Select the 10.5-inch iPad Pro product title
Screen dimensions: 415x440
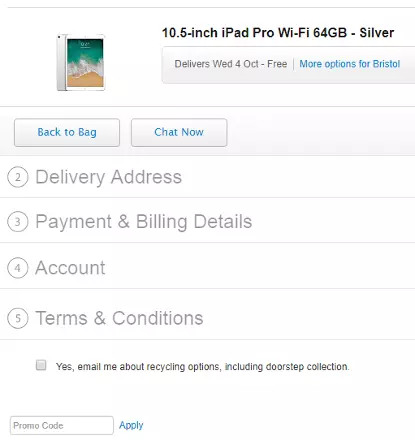(278, 33)
